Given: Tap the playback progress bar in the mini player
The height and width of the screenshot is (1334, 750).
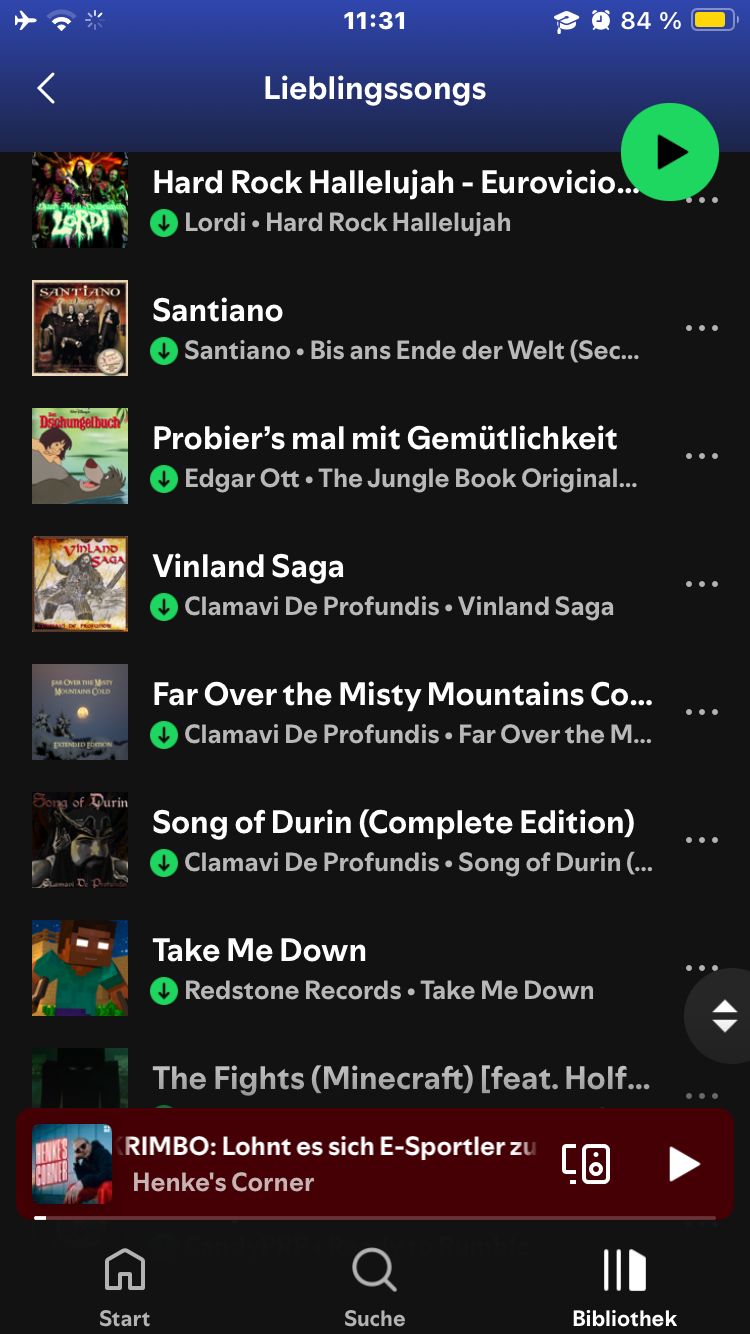Looking at the screenshot, I should pyautogui.click(x=375, y=1217).
